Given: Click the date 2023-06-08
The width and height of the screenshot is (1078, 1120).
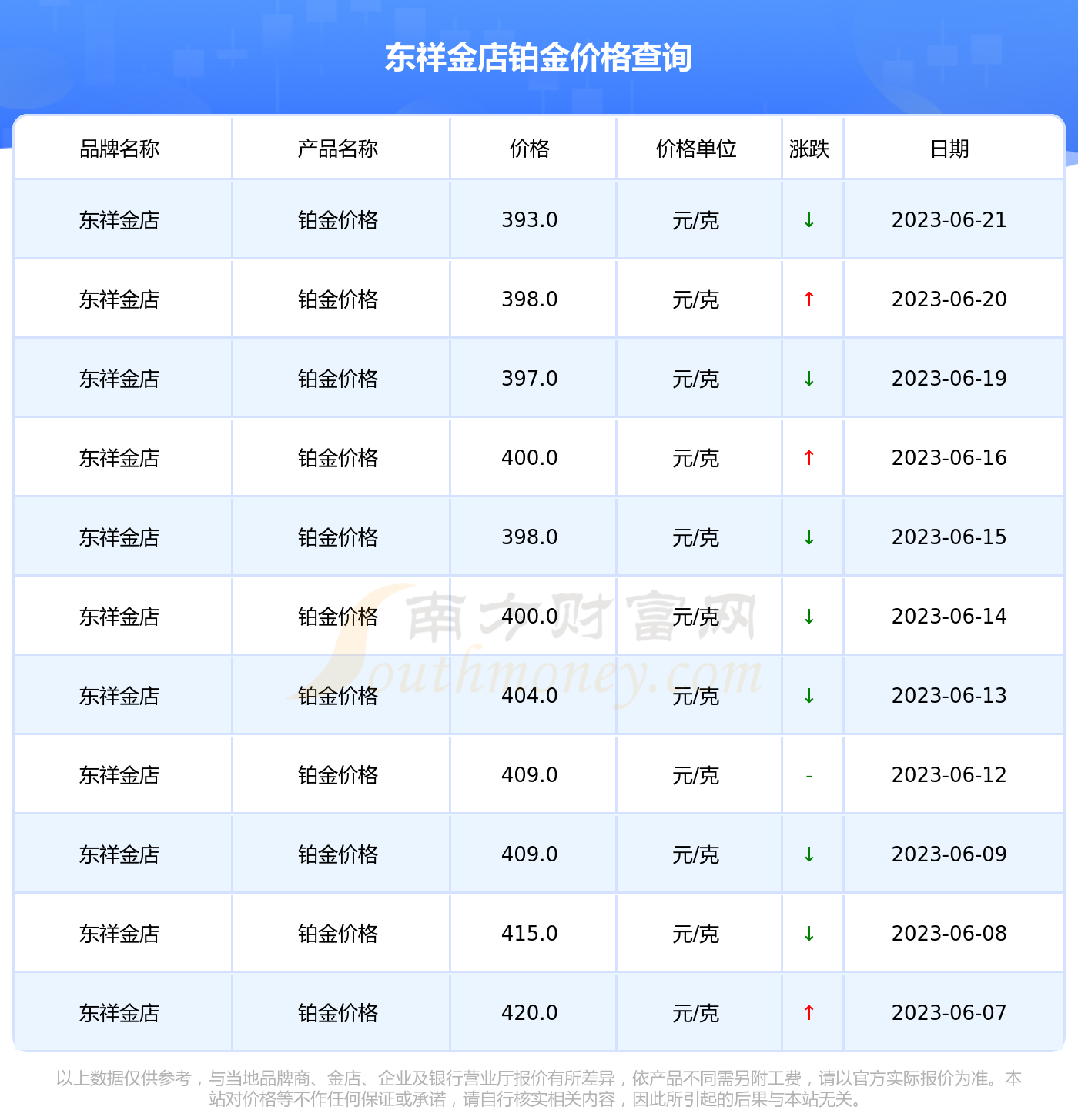Looking at the screenshot, I should (x=949, y=934).
